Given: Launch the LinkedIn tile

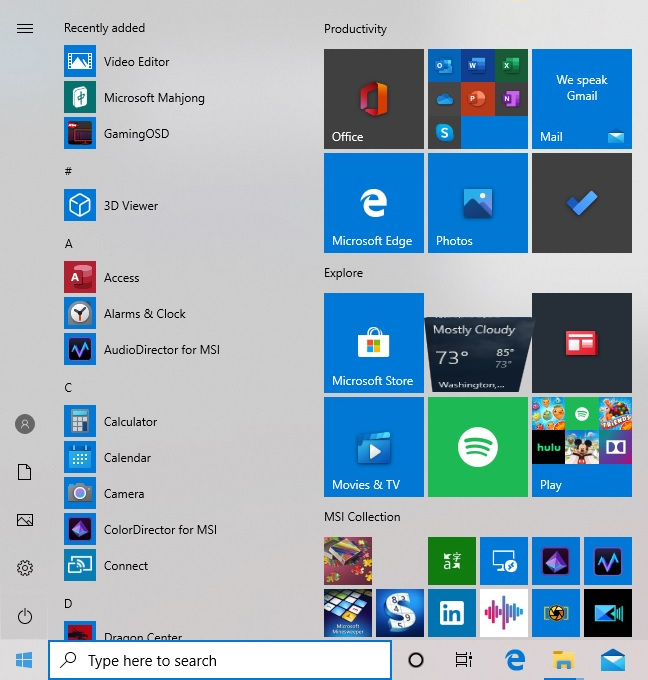Looking at the screenshot, I should [452, 613].
